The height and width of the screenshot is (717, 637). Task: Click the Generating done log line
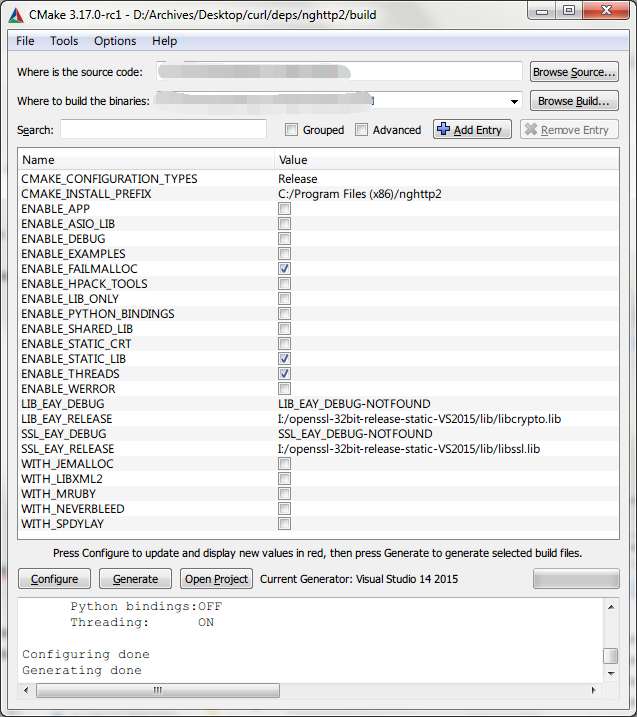click(x=82, y=670)
